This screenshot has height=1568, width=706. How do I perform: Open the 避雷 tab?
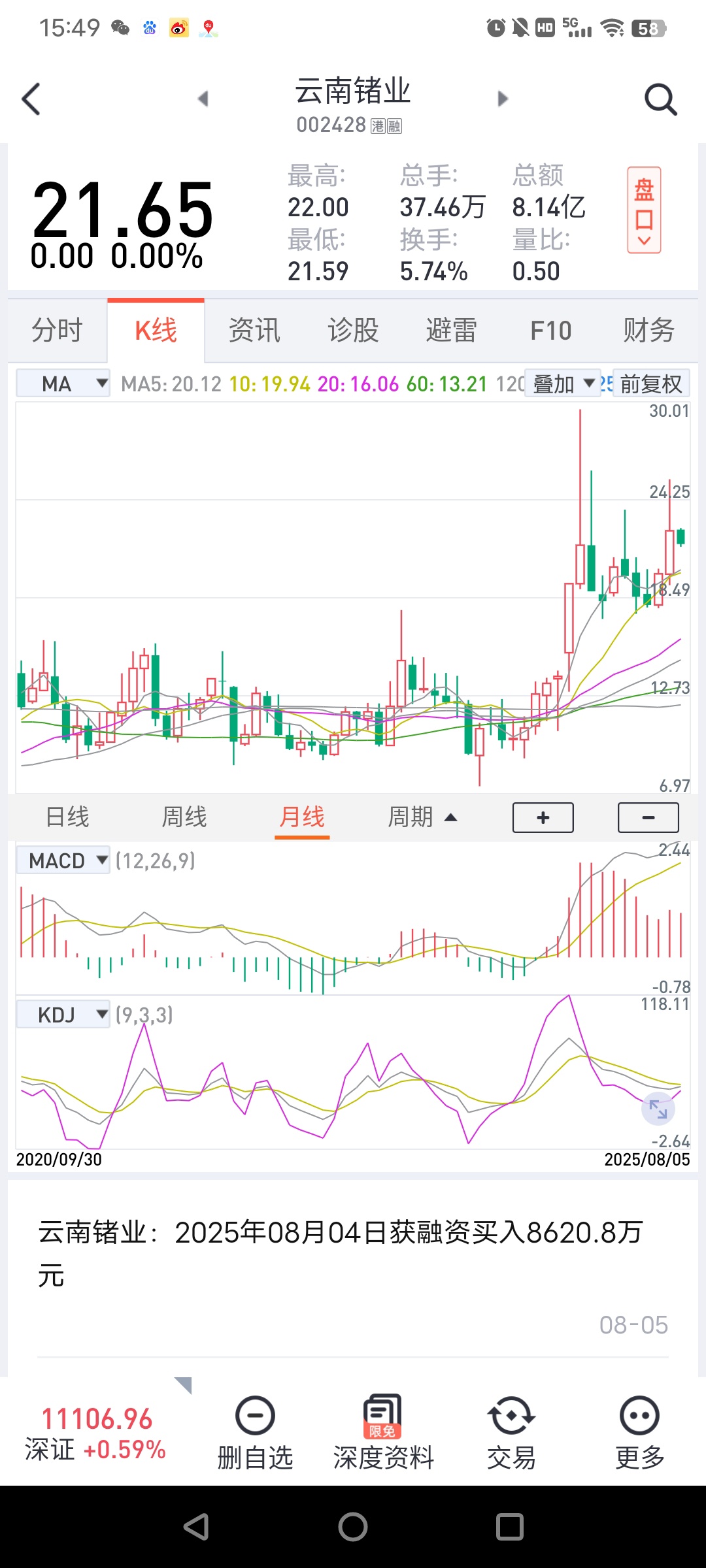(452, 330)
